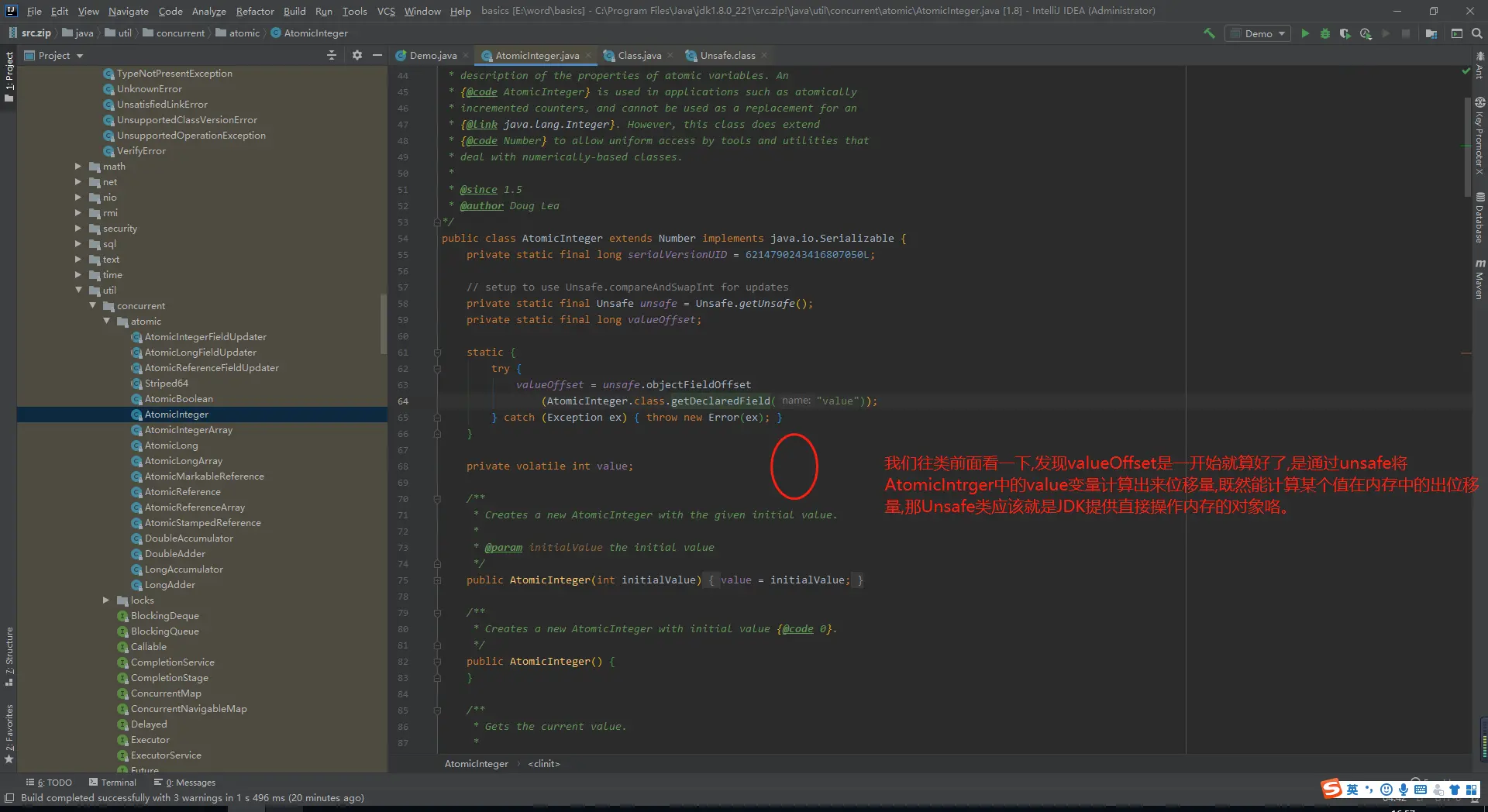The width and height of the screenshot is (1488, 812).
Task: Hide the Project tool window
Action: pyautogui.click(x=377, y=55)
